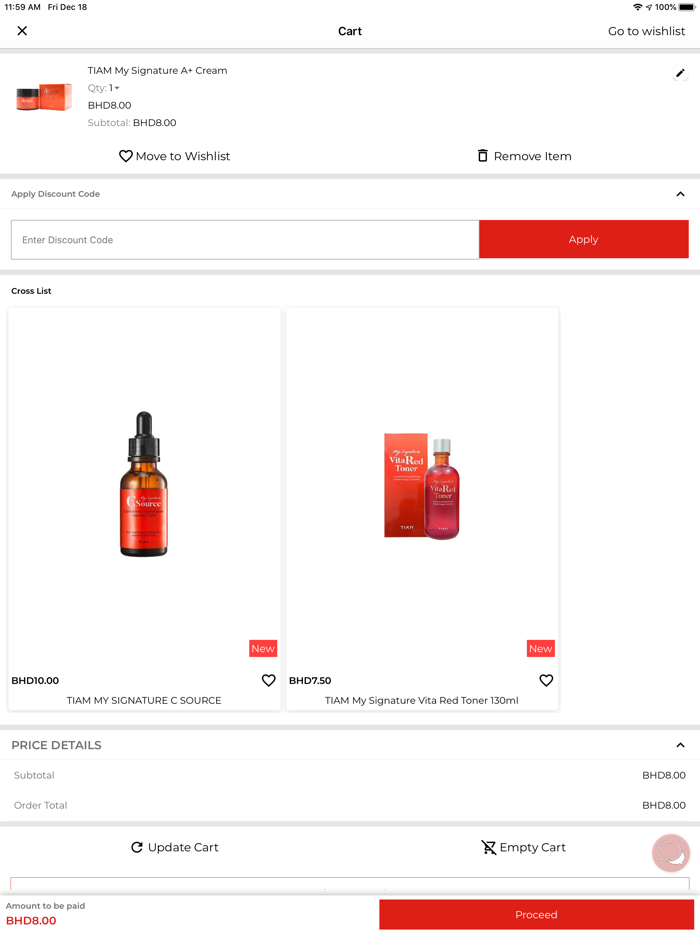Check the battery status indicator
The width and height of the screenshot is (700, 934).
pos(686,7)
